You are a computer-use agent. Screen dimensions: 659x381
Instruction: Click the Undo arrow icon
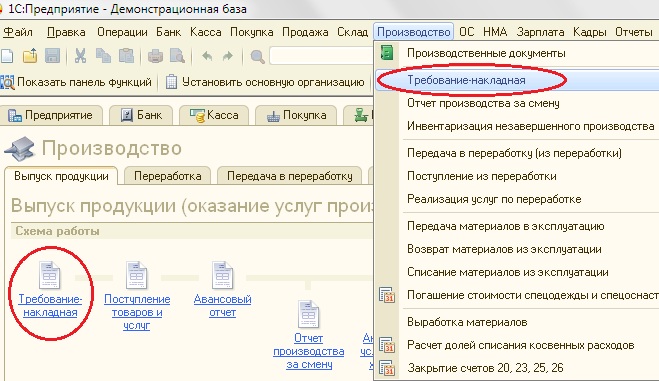207,56
